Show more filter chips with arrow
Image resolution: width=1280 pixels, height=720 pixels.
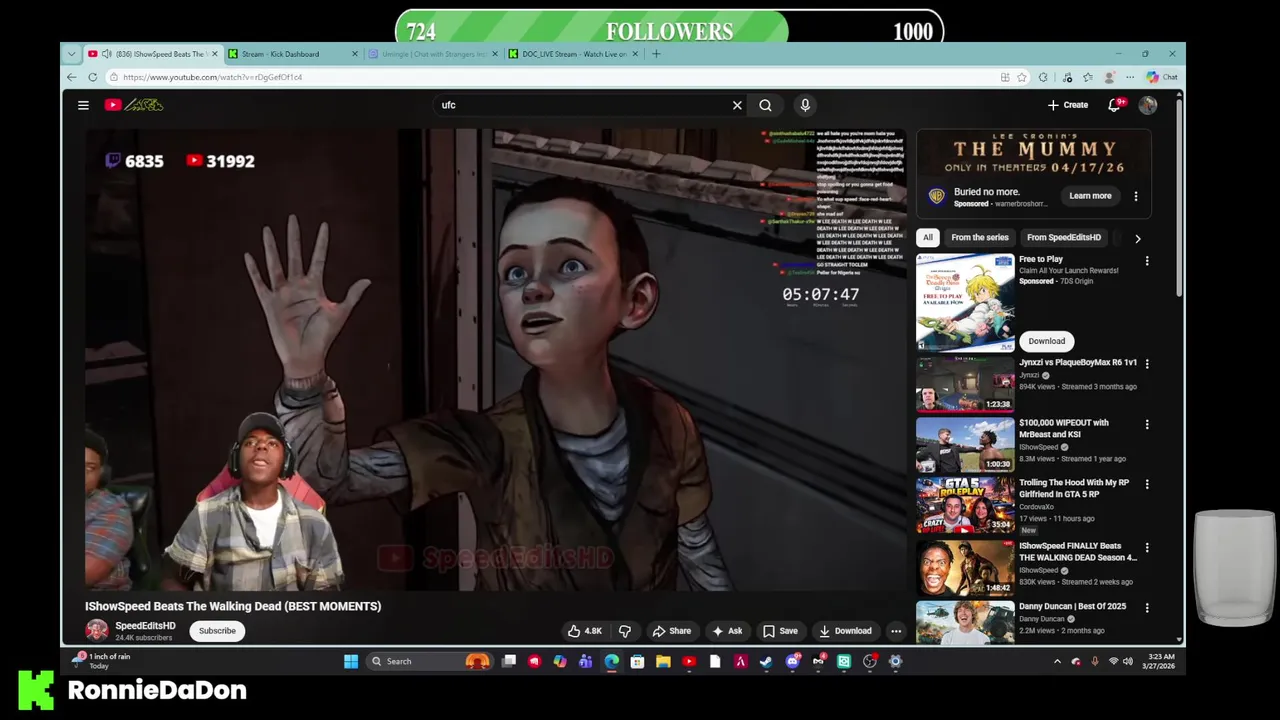click(1137, 238)
